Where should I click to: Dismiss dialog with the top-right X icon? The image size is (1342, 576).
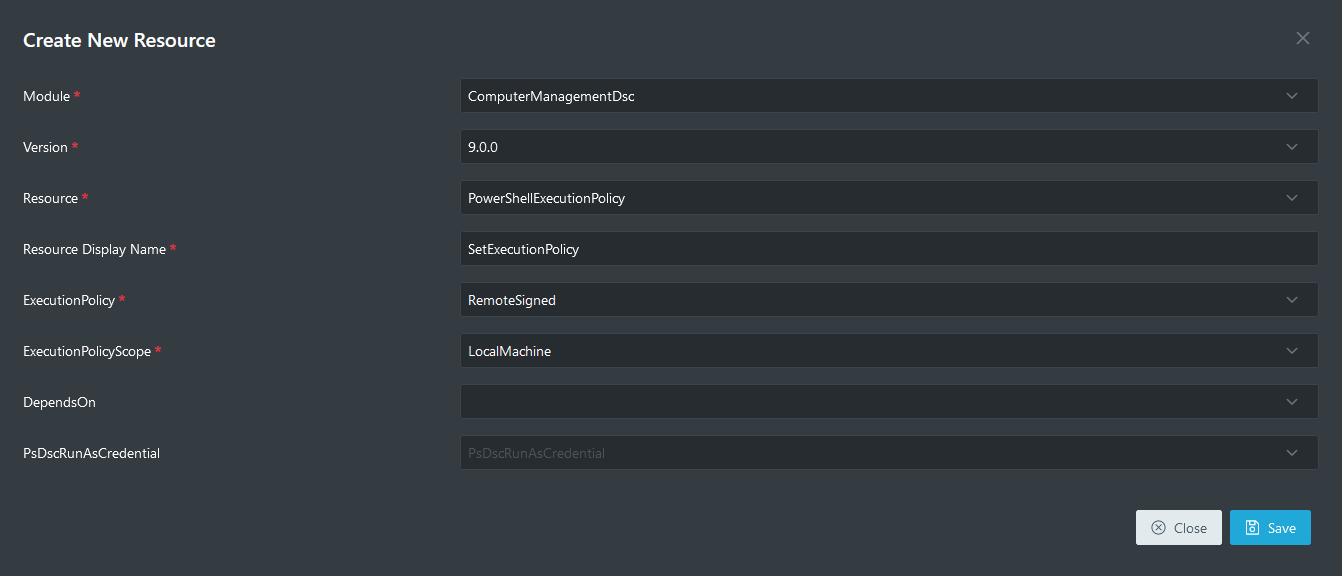[x=1302, y=38]
